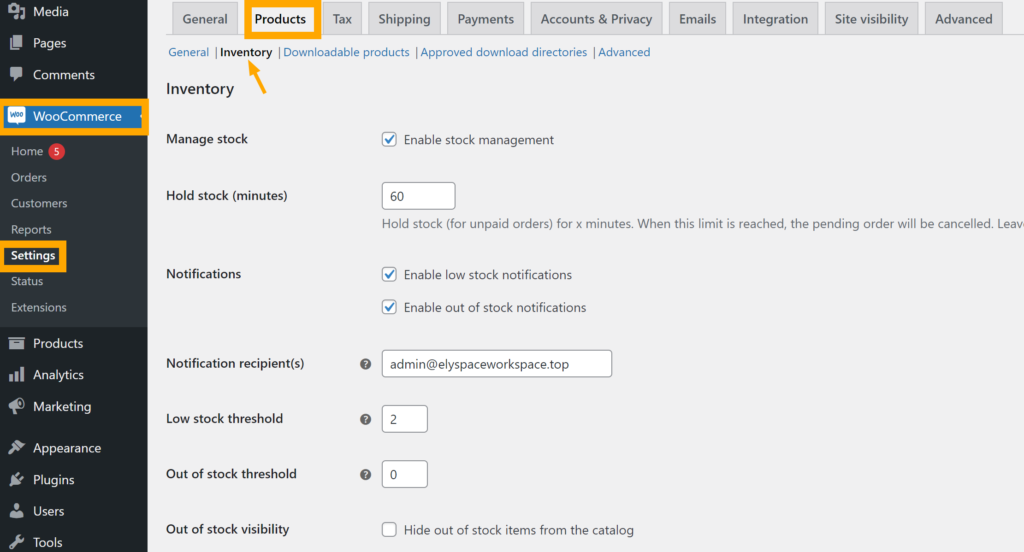
Task: Click help icon beside Low stock threshold
Action: coord(366,419)
